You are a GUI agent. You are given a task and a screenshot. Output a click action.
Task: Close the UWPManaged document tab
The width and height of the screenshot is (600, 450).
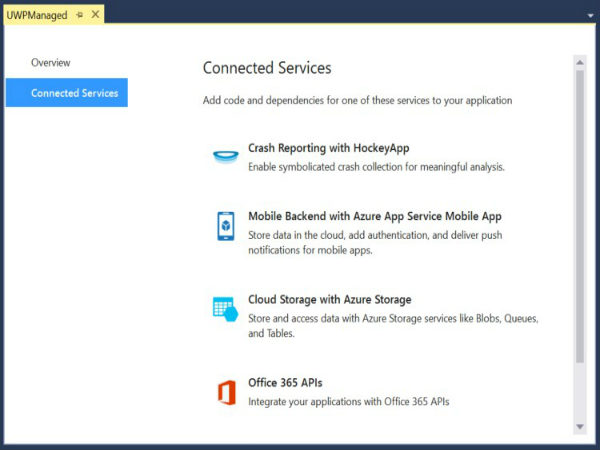pos(95,15)
